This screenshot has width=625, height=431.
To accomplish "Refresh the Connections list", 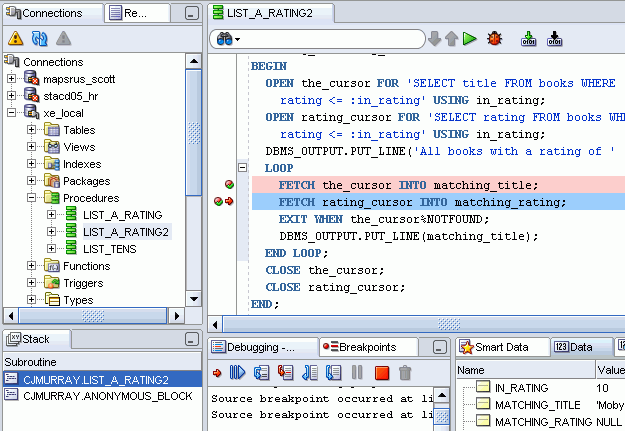I will pos(40,38).
